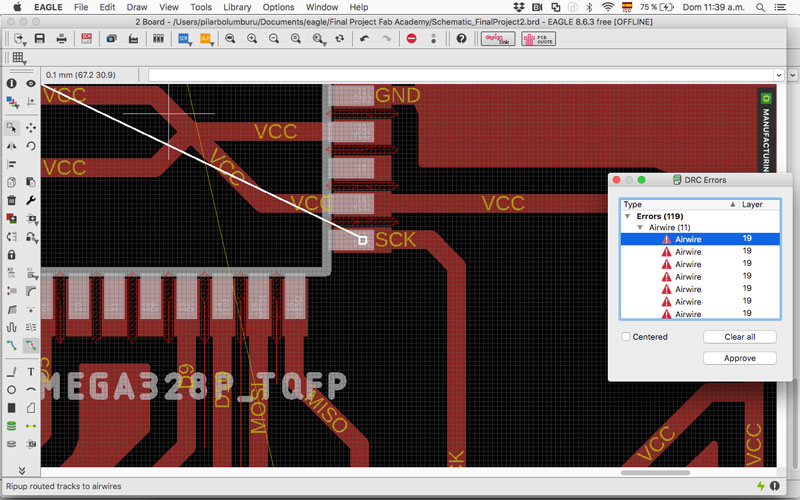Image resolution: width=800 pixels, height=500 pixels.
Task: Open the Dropbox menu bar icon
Action: [x=519, y=7]
